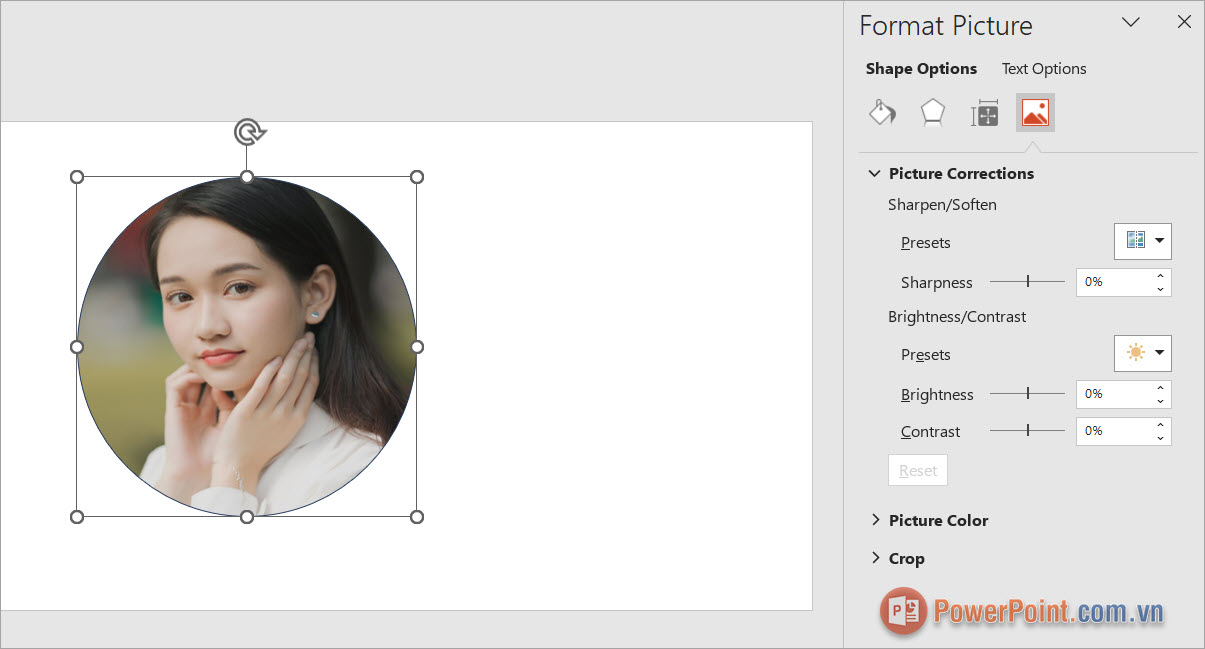Select the Fill & Line icon
Viewport: 1205px width, 649px height.
click(x=881, y=112)
